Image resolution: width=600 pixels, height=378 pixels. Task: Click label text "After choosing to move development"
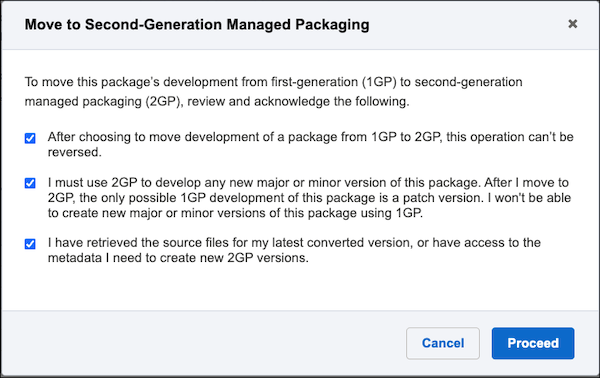point(153,137)
